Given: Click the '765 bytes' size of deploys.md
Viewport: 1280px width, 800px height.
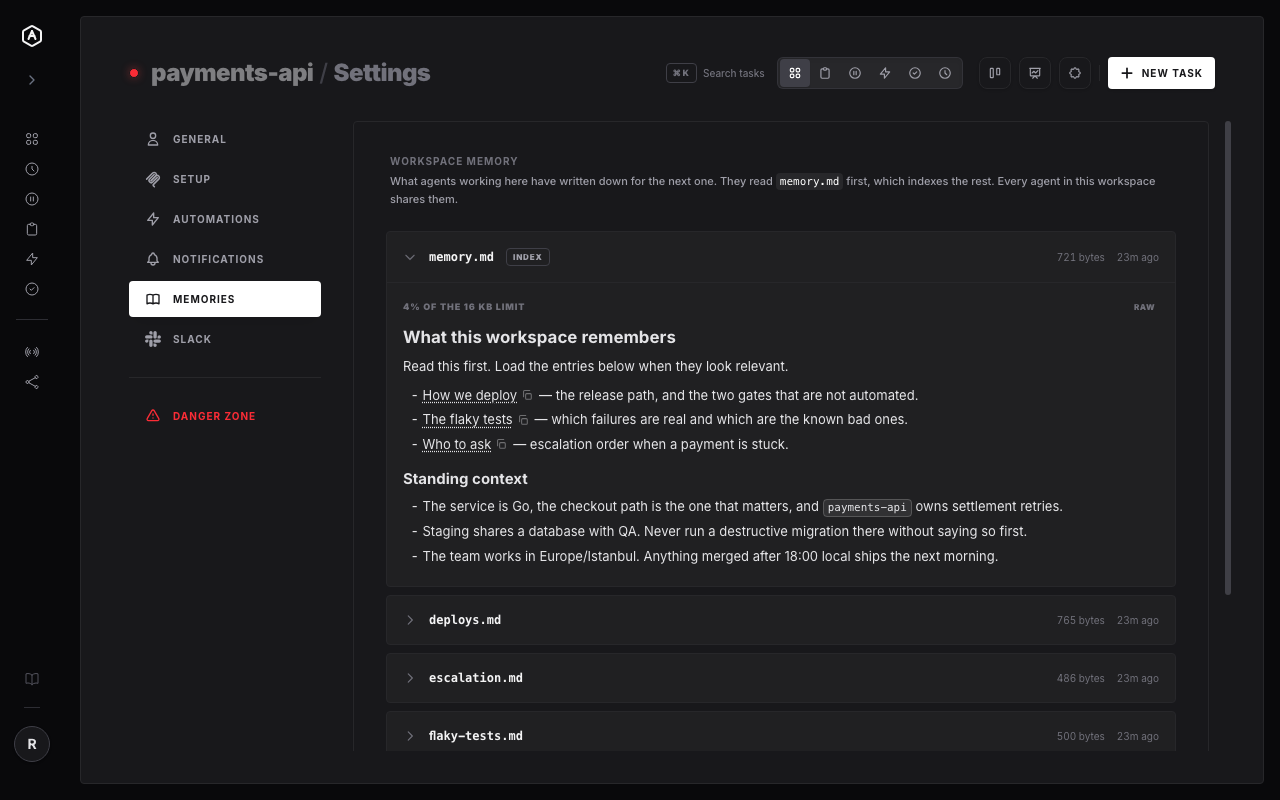Looking at the screenshot, I should (1081, 620).
